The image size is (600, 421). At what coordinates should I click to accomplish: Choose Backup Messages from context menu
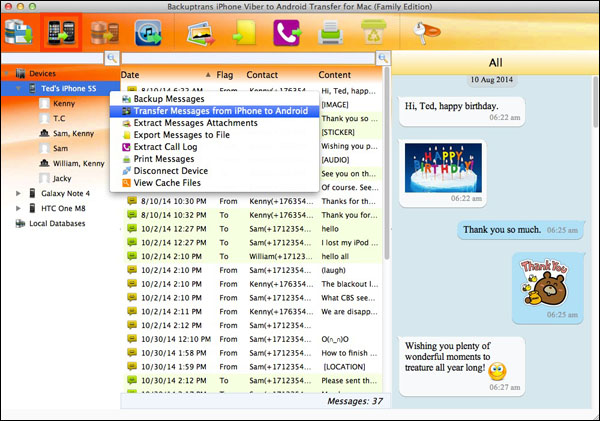pos(214,99)
